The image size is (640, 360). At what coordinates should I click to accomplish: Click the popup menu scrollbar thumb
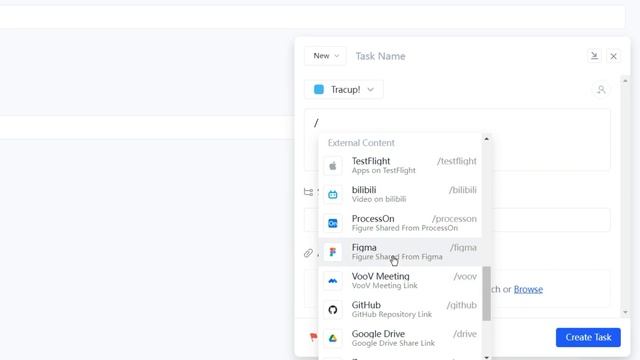point(487,293)
